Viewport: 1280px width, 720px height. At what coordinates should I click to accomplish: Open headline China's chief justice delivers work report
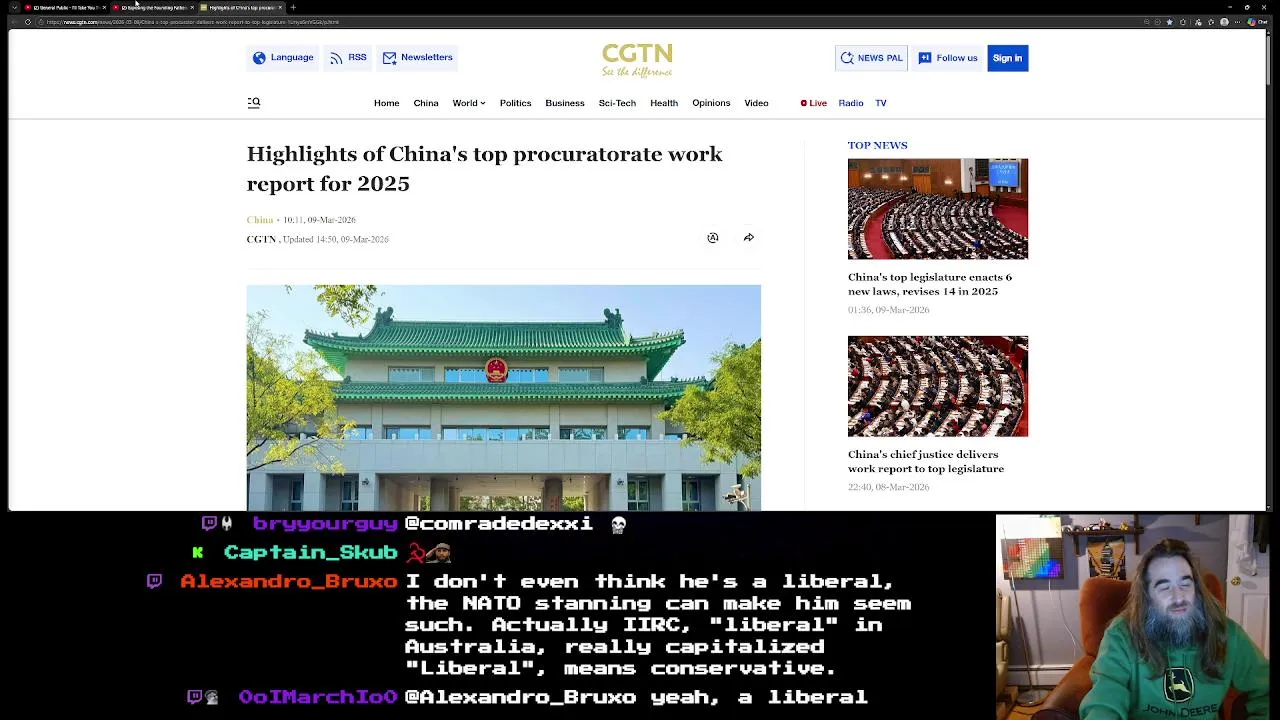[x=926, y=461]
